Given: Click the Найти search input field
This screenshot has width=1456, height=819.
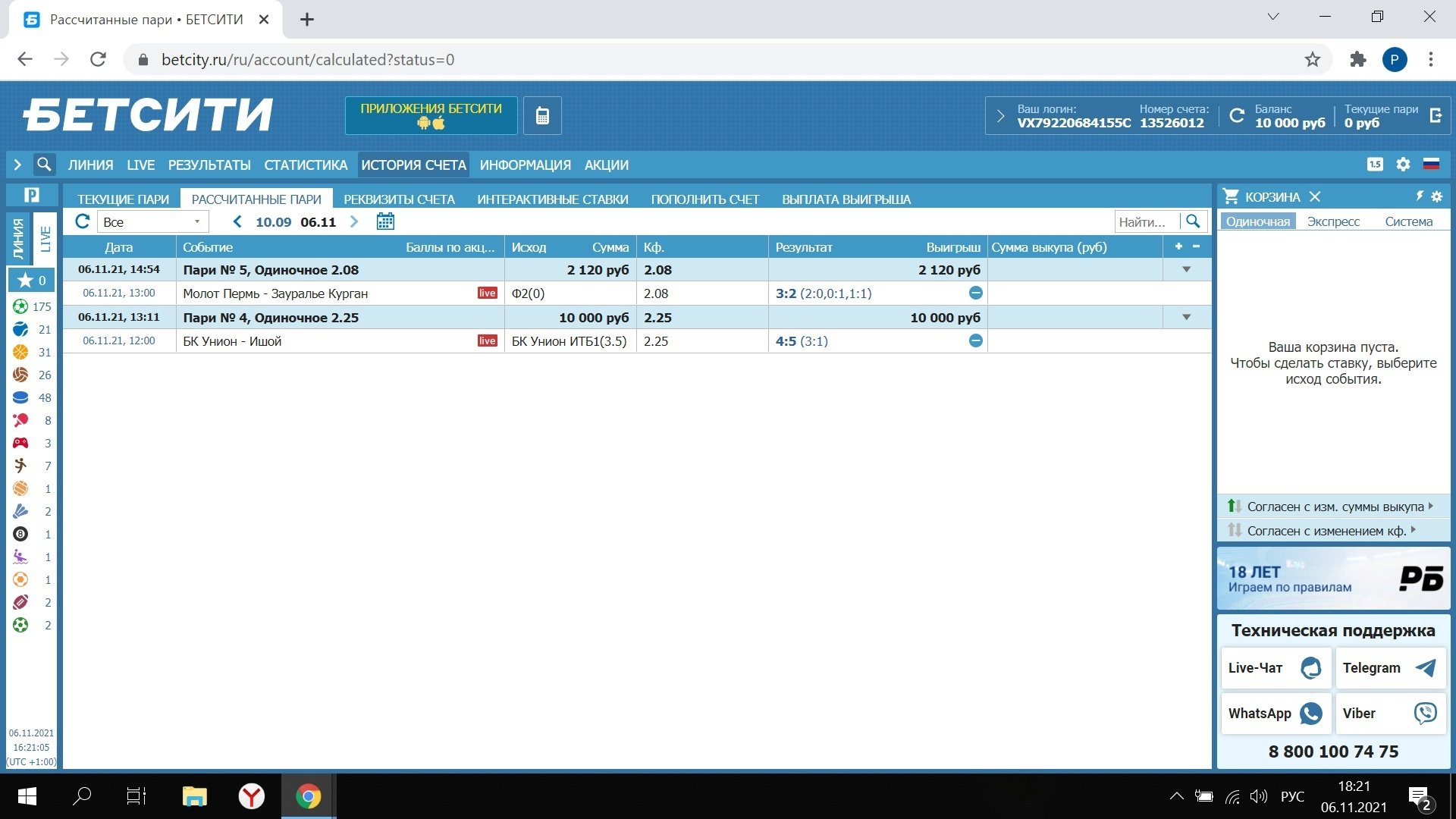Looking at the screenshot, I should tap(1147, 222).
